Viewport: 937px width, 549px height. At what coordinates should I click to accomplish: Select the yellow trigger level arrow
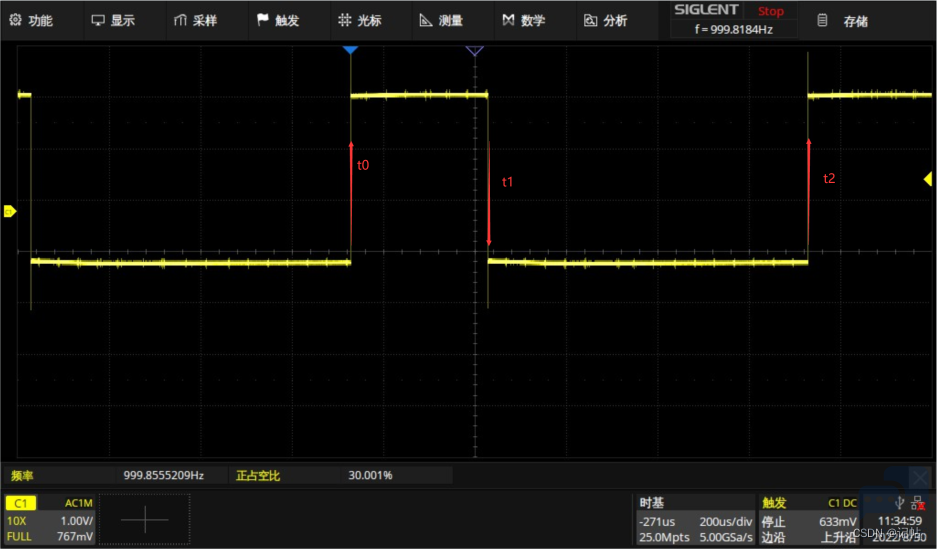click(x=927, y=179)
